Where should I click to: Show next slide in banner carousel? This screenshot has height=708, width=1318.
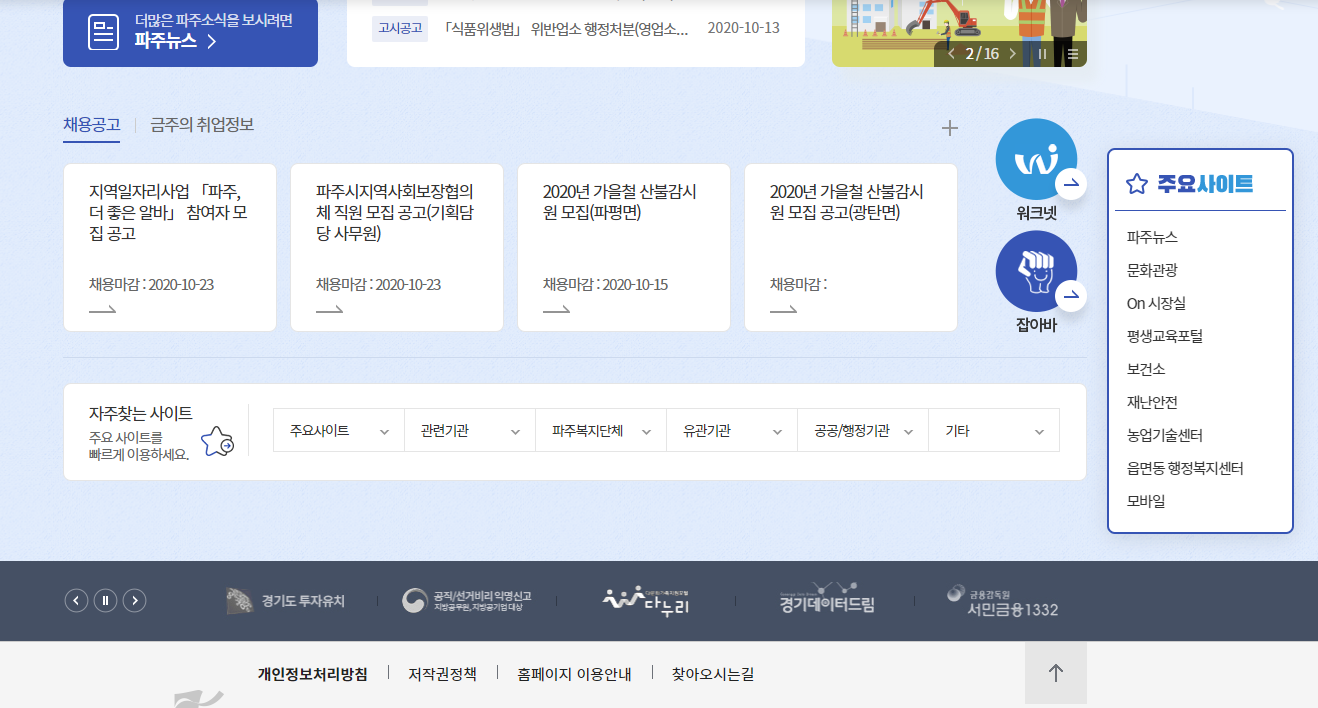click(x=1012, y=54)
